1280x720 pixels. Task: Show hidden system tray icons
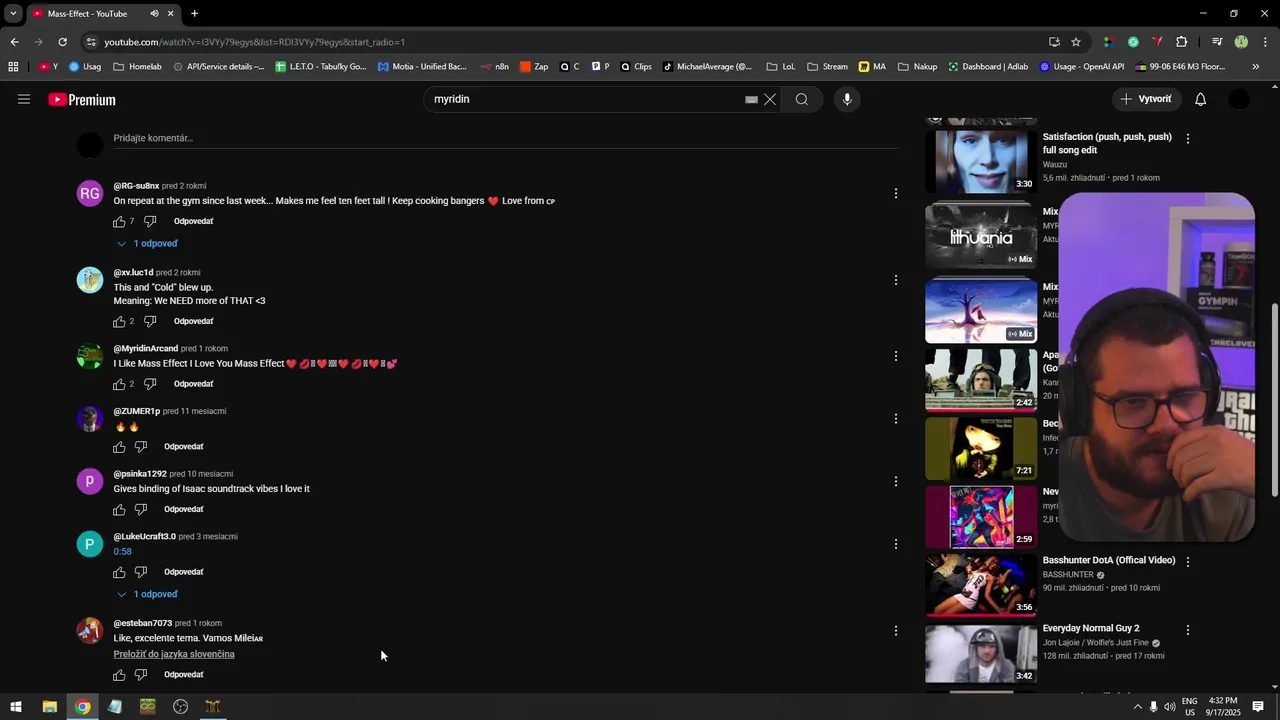tap(1137, 707)
